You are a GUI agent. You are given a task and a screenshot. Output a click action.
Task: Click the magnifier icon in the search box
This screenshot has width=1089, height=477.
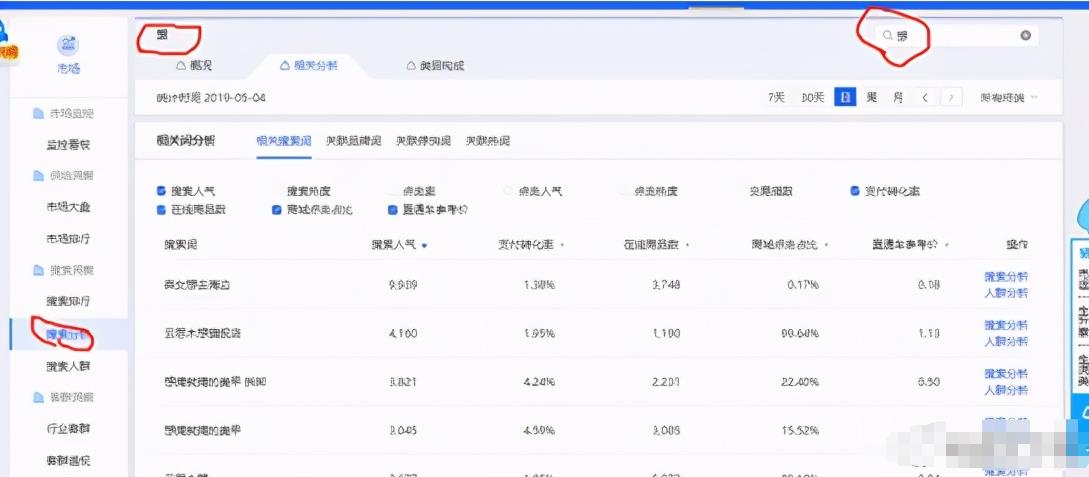pos(887,35)
